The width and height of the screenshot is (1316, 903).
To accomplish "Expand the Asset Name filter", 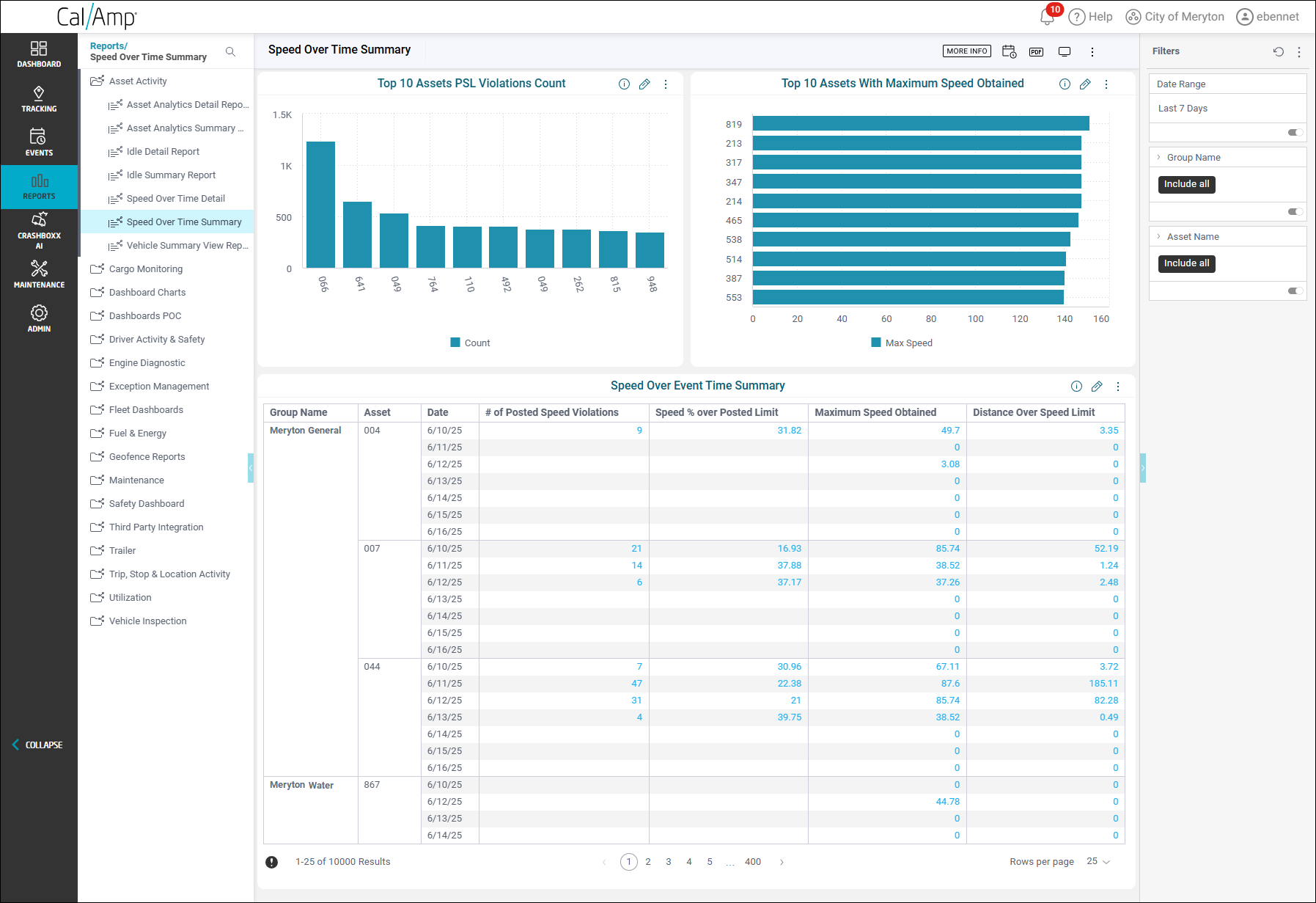I will pos(1159,236).
